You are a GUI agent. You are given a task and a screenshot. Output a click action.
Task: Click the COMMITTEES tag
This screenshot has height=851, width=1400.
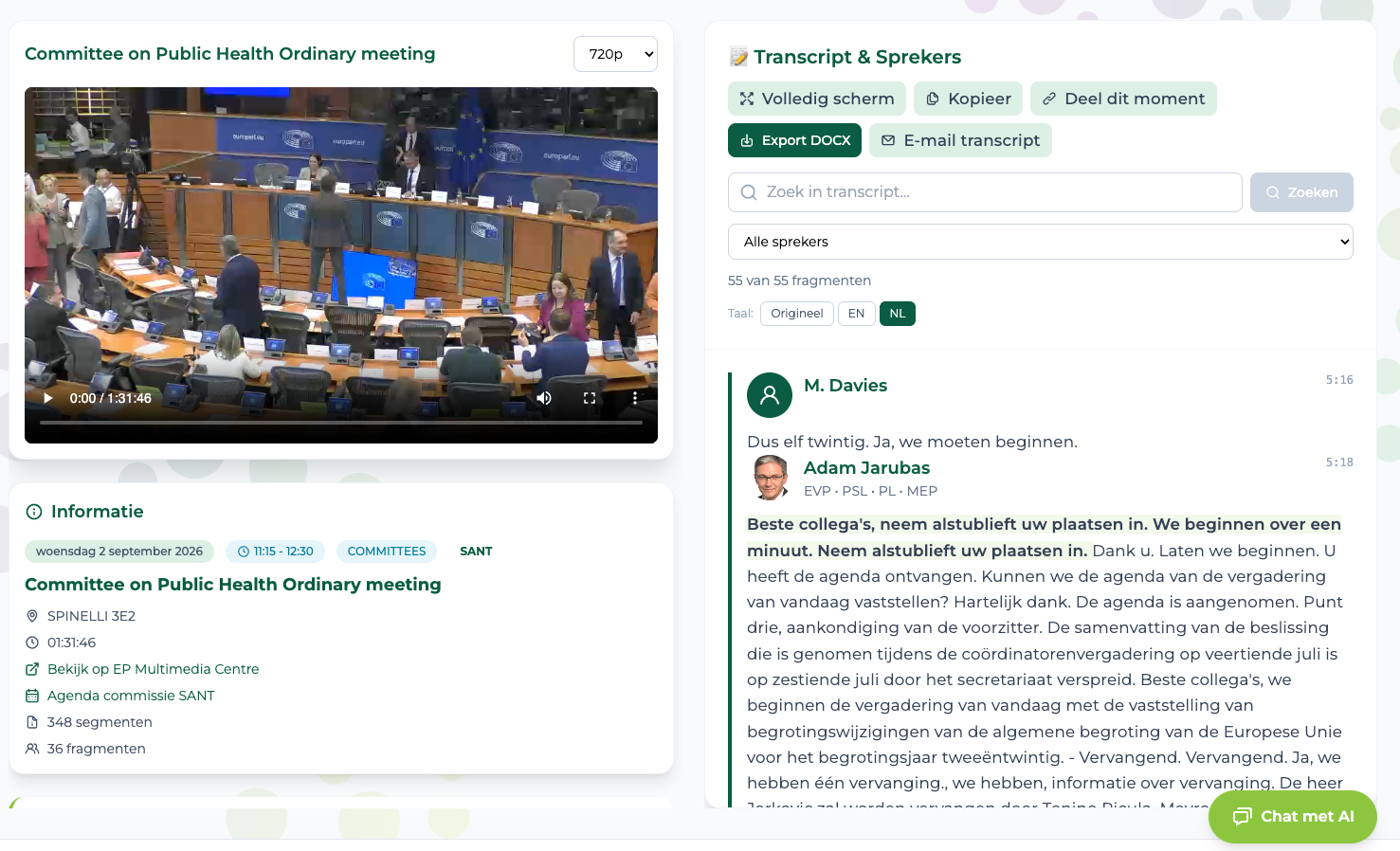tap(387, 552)
